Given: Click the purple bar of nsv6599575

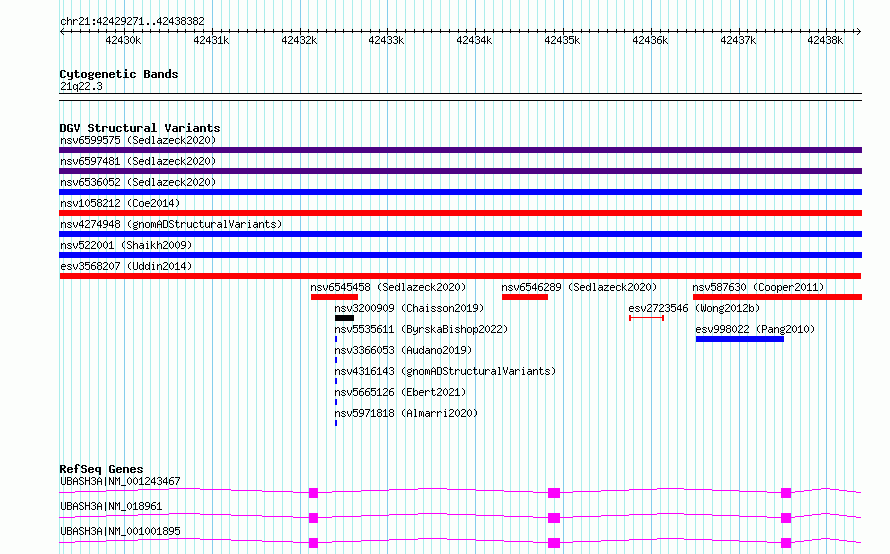Looking at the screenshot, I should point(460,150).
